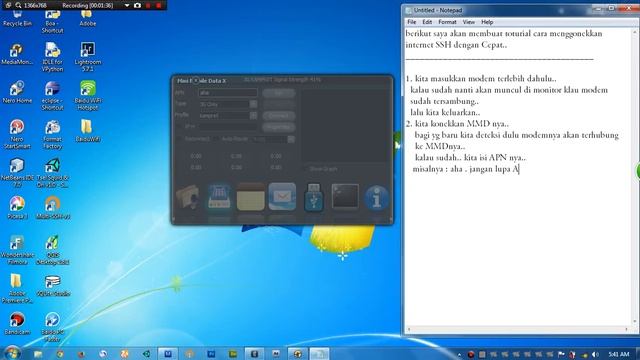Open Notepad Edit menu

pyautogui.click(x=427, y=22)
